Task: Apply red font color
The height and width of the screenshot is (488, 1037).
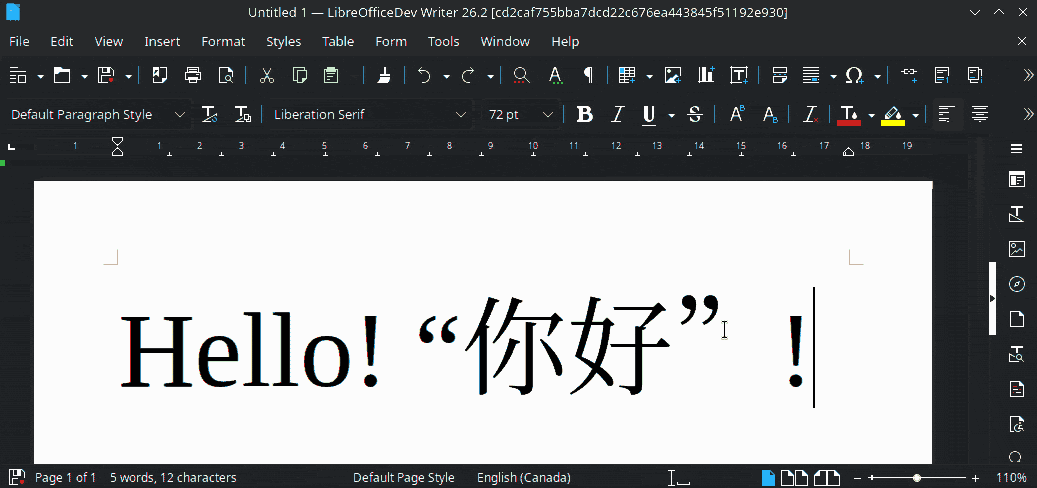Action: click(x=849, y=114)
